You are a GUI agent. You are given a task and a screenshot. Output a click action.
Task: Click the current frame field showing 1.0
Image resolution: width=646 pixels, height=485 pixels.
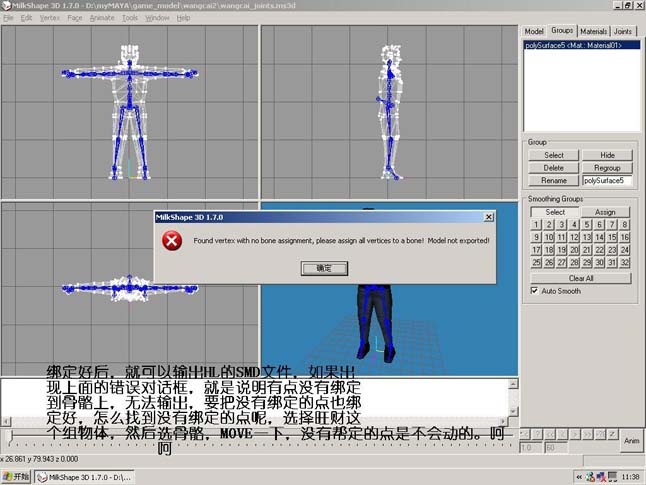point(530,448)
